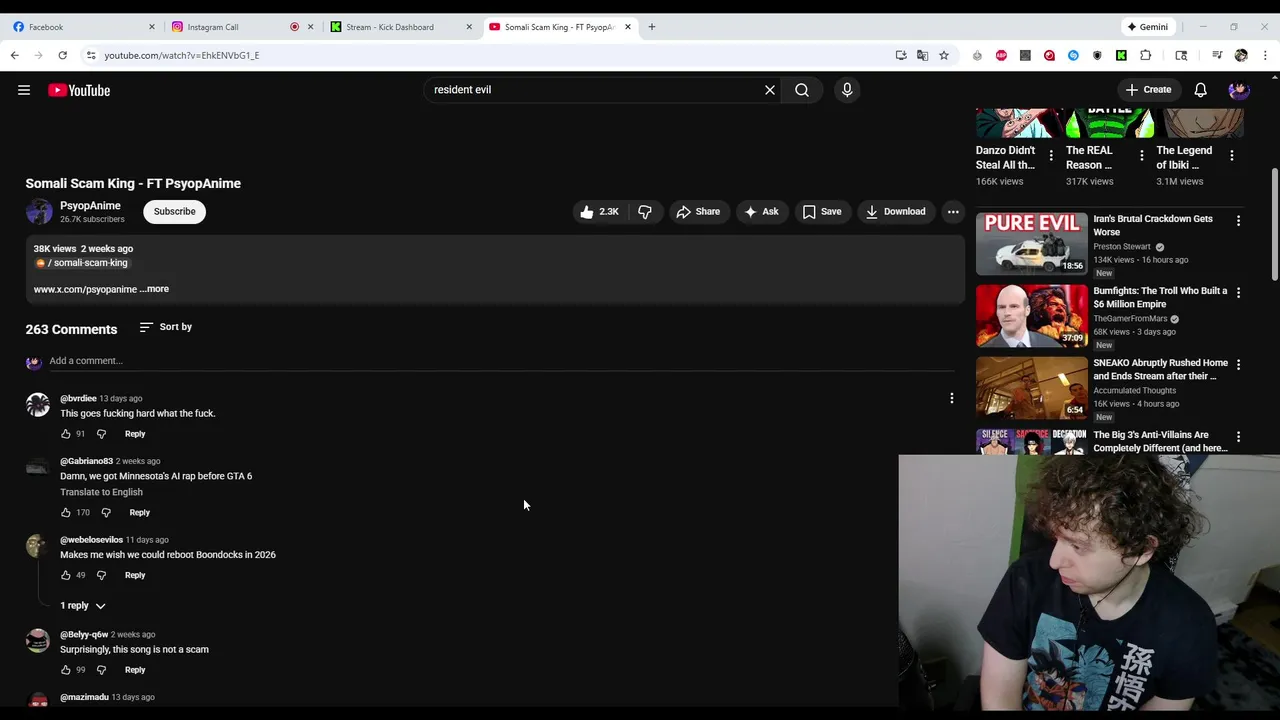Bookmark this page with the star

tap(943, 55)
